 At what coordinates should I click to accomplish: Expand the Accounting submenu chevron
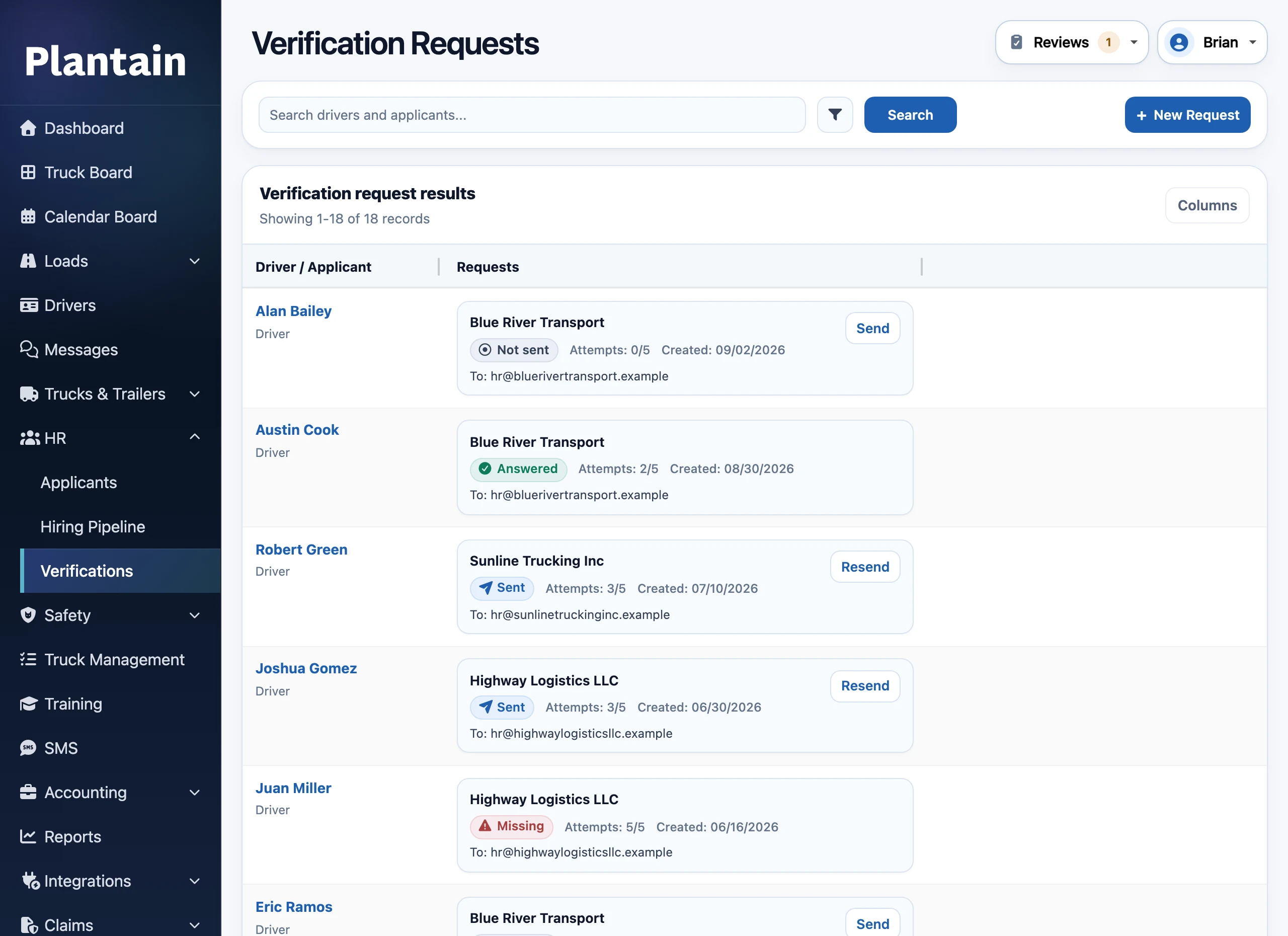(195, 792)
